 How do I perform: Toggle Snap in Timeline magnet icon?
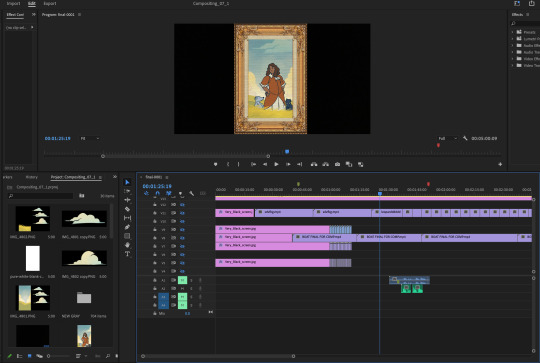[x=157, y=194]
